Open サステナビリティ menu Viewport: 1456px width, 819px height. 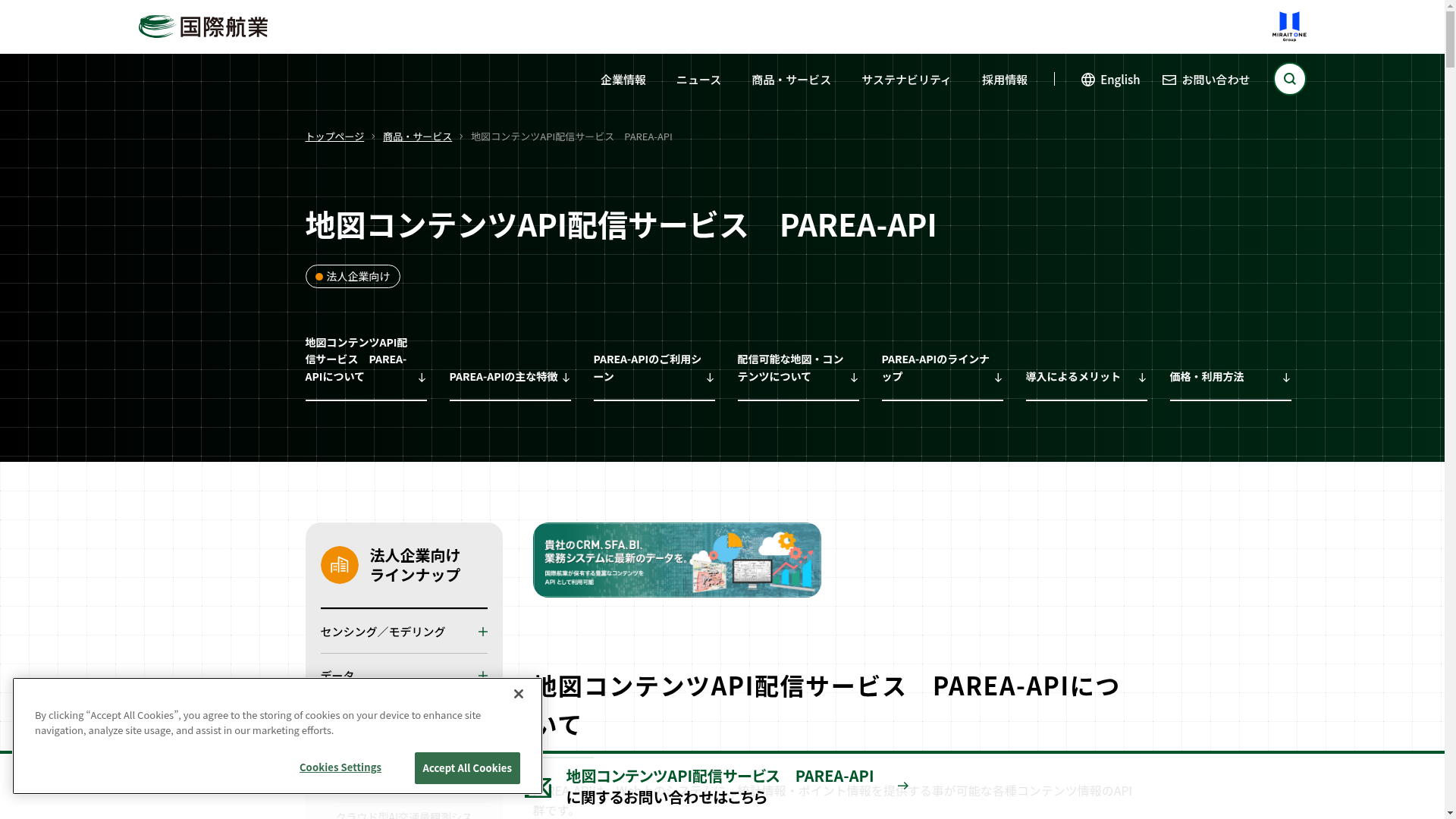pyautogui.click(x=906, y=80)
